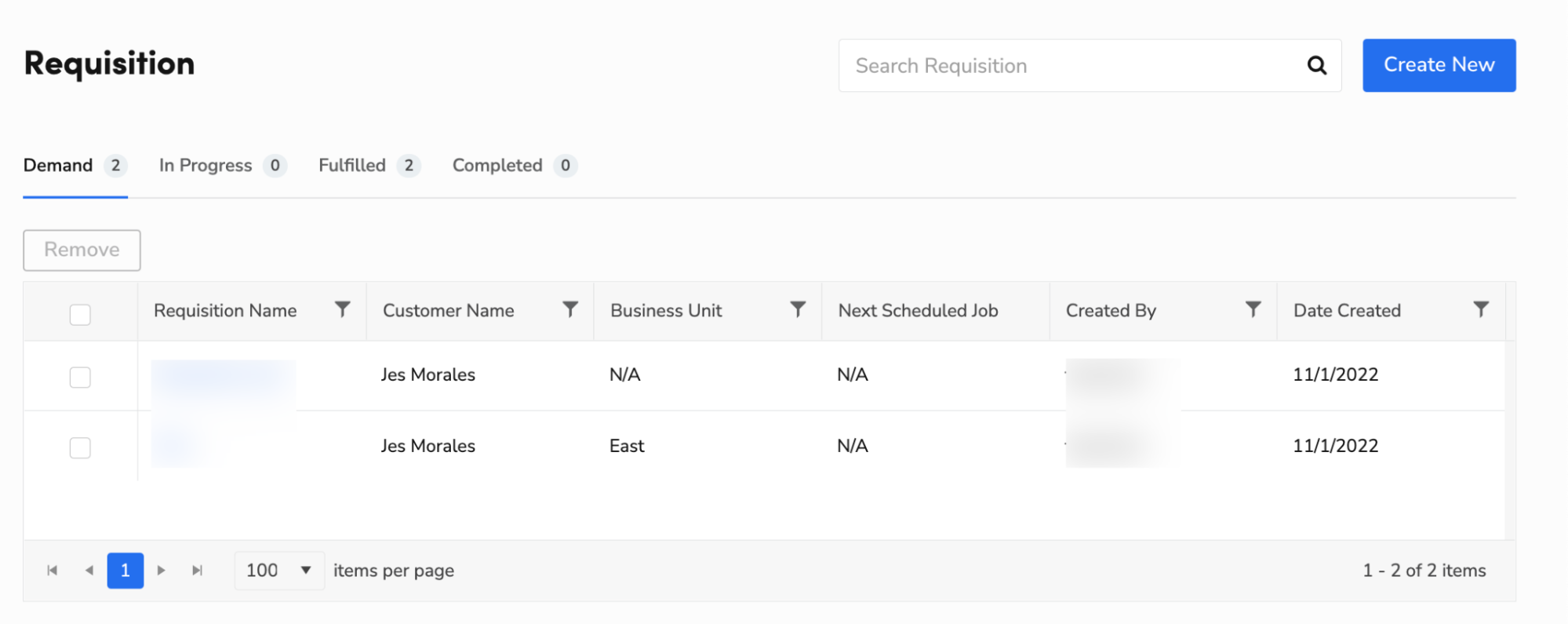Click the search magnifier icon
Image resolution: width=1568 pixels, height=624 pixels.
pos(1317,66)
